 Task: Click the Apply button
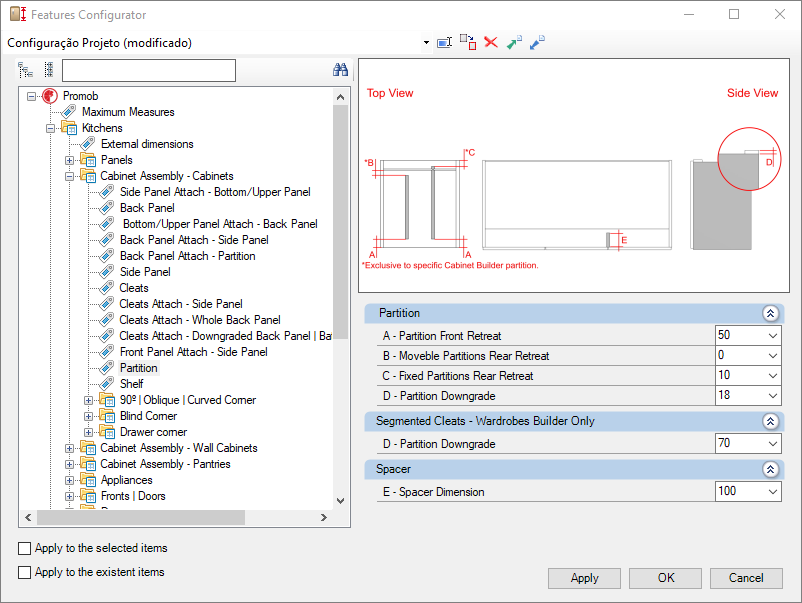pos(584,578)
